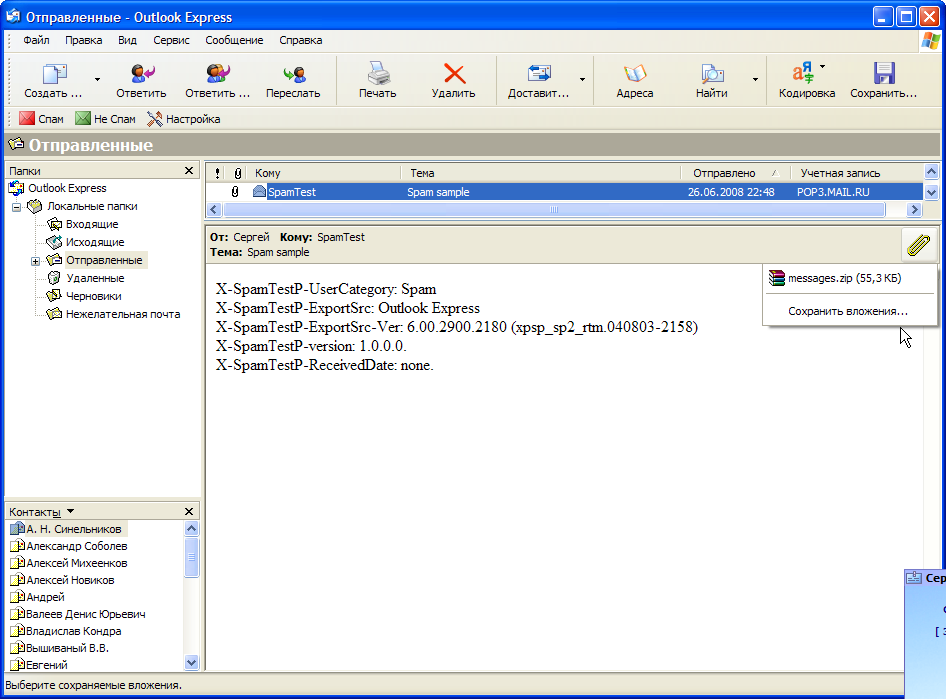
Task: Click the Ответить (Reply) toolbar icon
Action: (142, 74)
